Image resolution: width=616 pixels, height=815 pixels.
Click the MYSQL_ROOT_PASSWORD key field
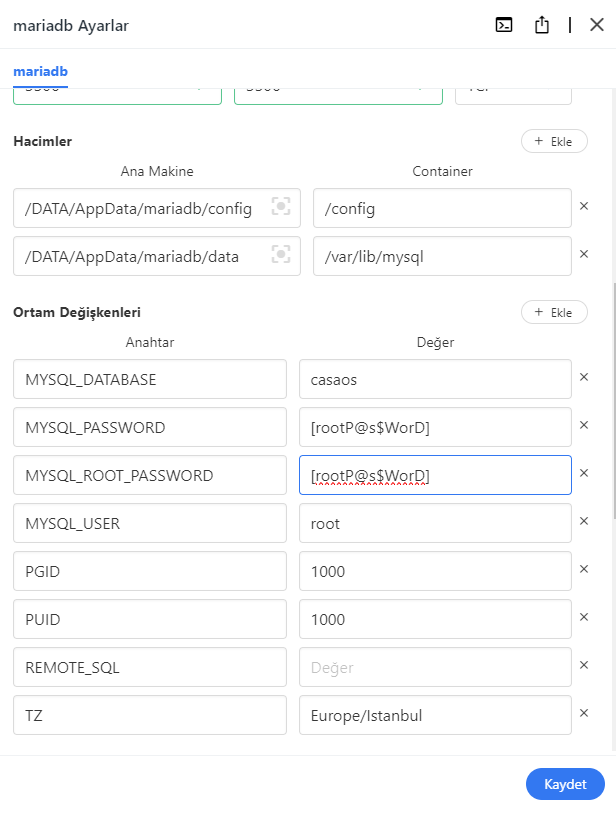click(x=150, y=475)
